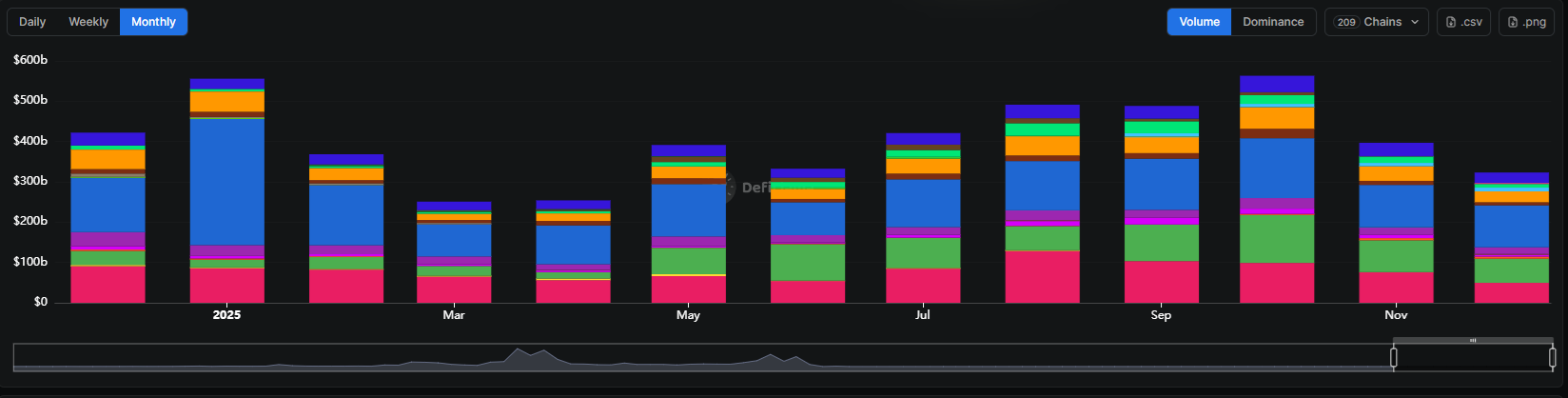This screenshot has height=398, width=1568.
Task: Switch chart mode to Dominance
Action: (1273, 22)
